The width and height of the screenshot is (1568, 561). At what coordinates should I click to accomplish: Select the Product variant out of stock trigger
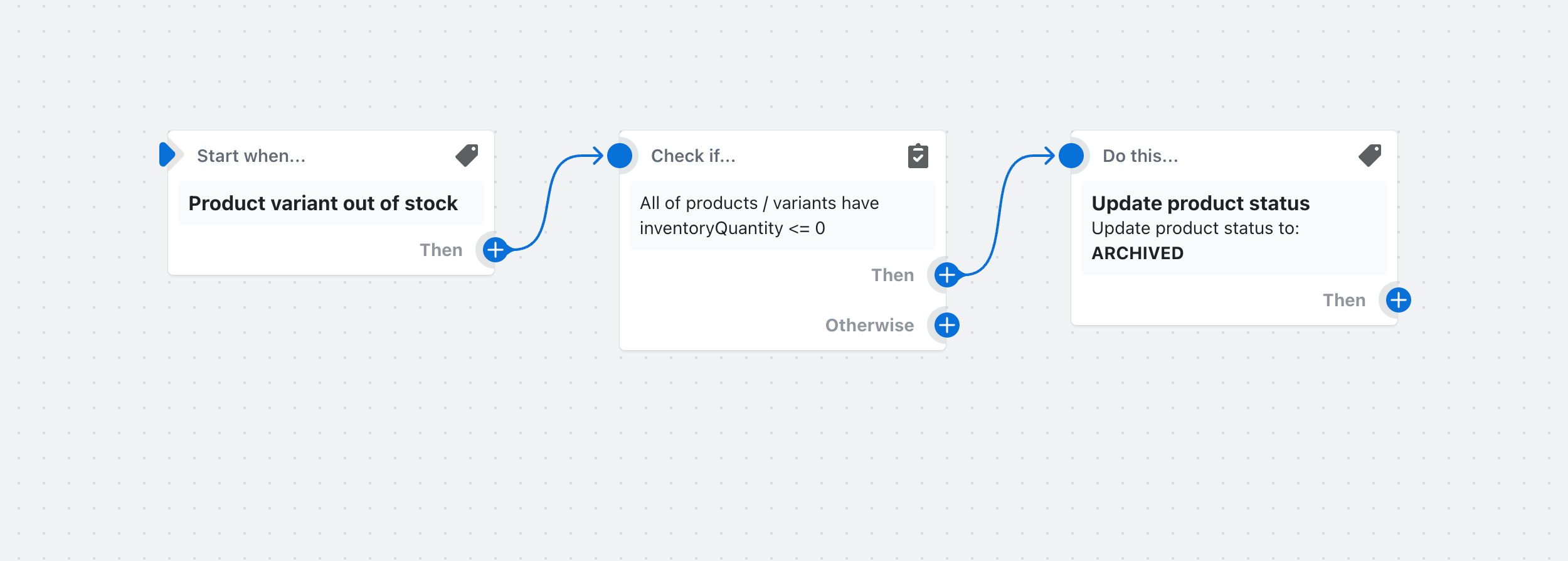click(323, 203)
